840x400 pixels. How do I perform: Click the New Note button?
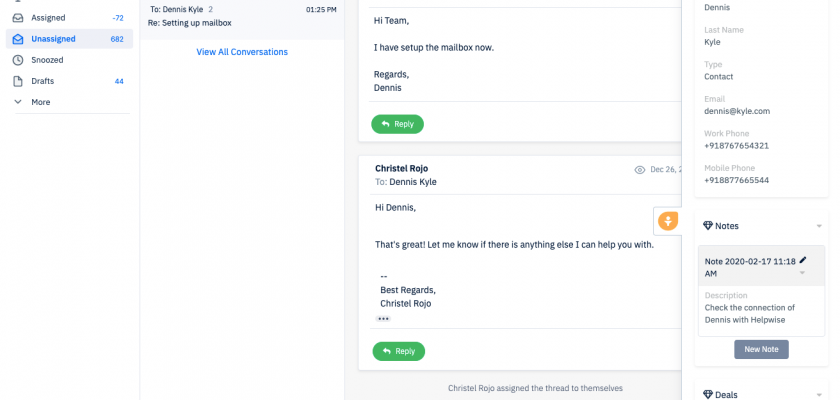(761, 349)
